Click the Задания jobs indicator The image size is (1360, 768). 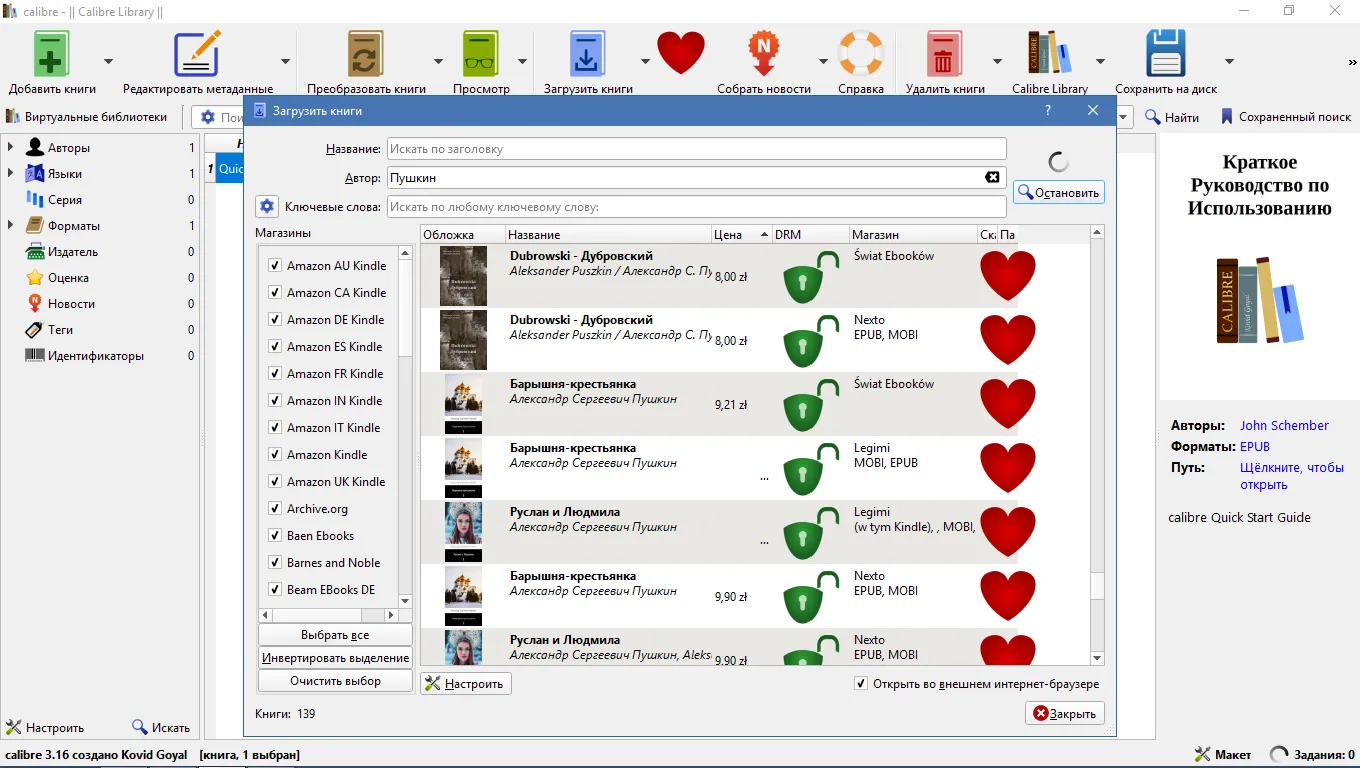(1312, 755)
